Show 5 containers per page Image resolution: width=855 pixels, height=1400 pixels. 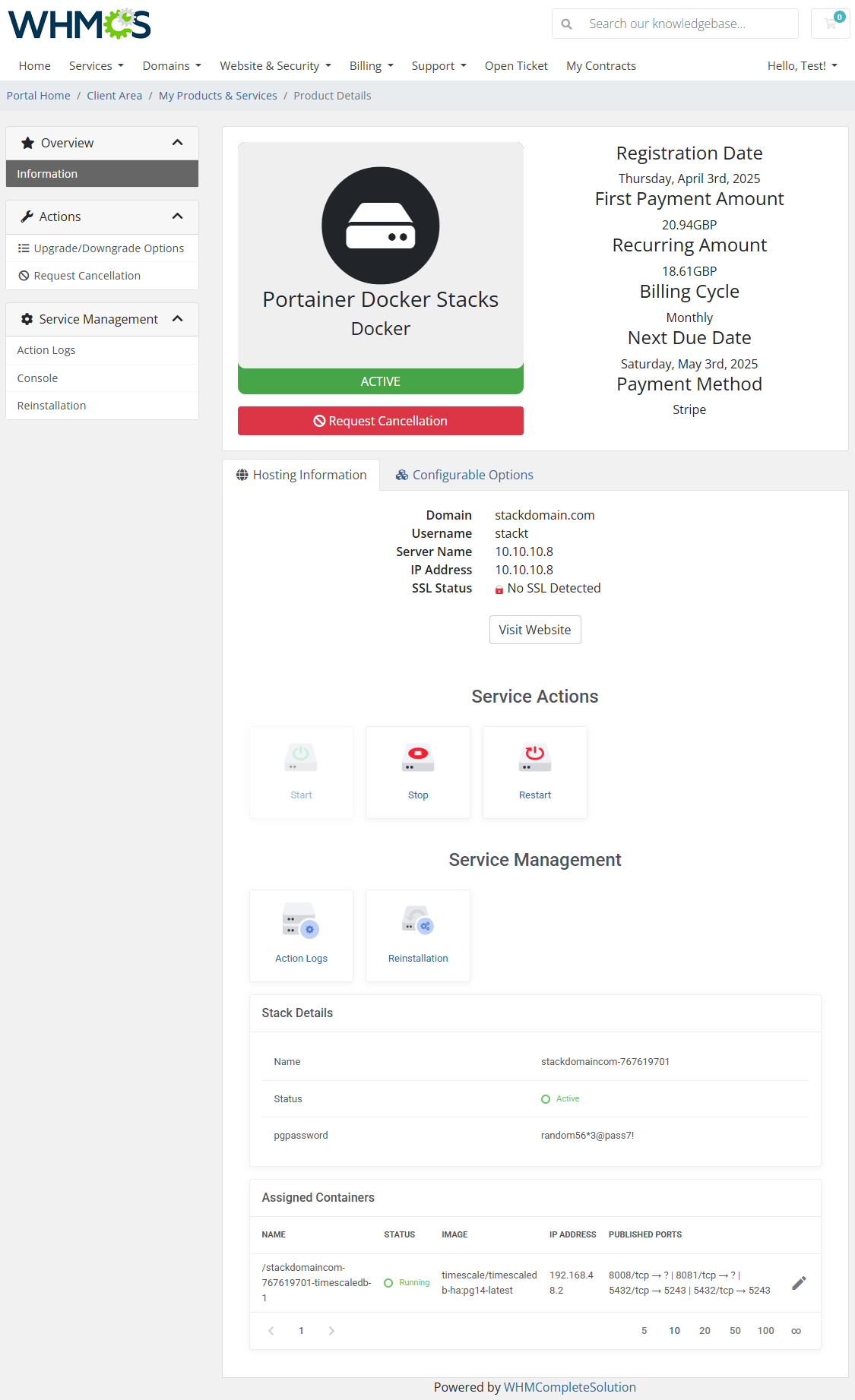click(x=644, y=1331)
